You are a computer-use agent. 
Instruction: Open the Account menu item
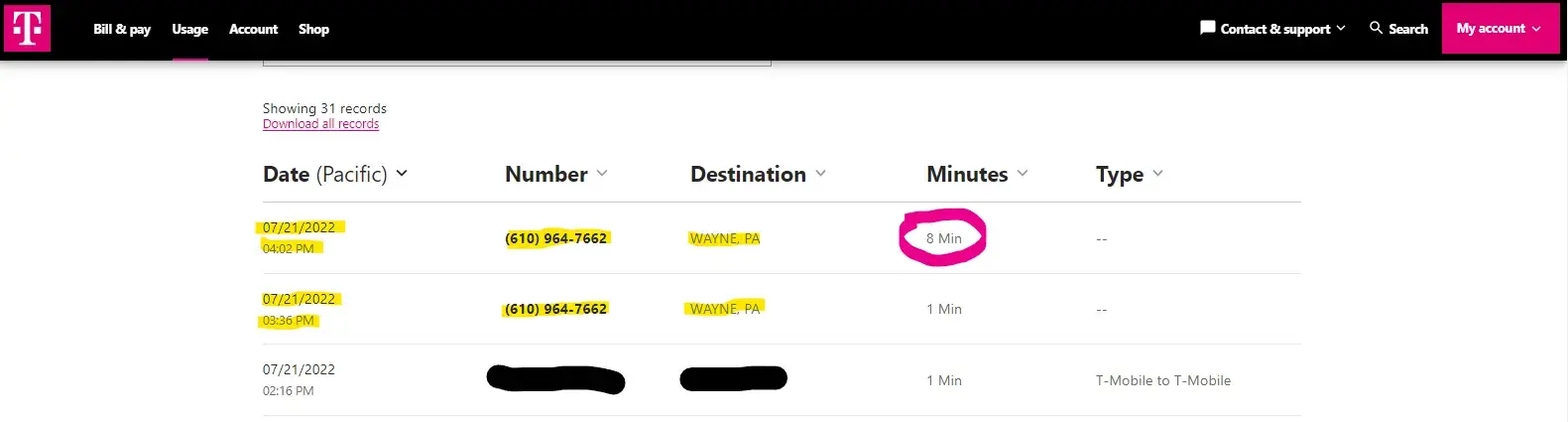(x=253, y=29)
